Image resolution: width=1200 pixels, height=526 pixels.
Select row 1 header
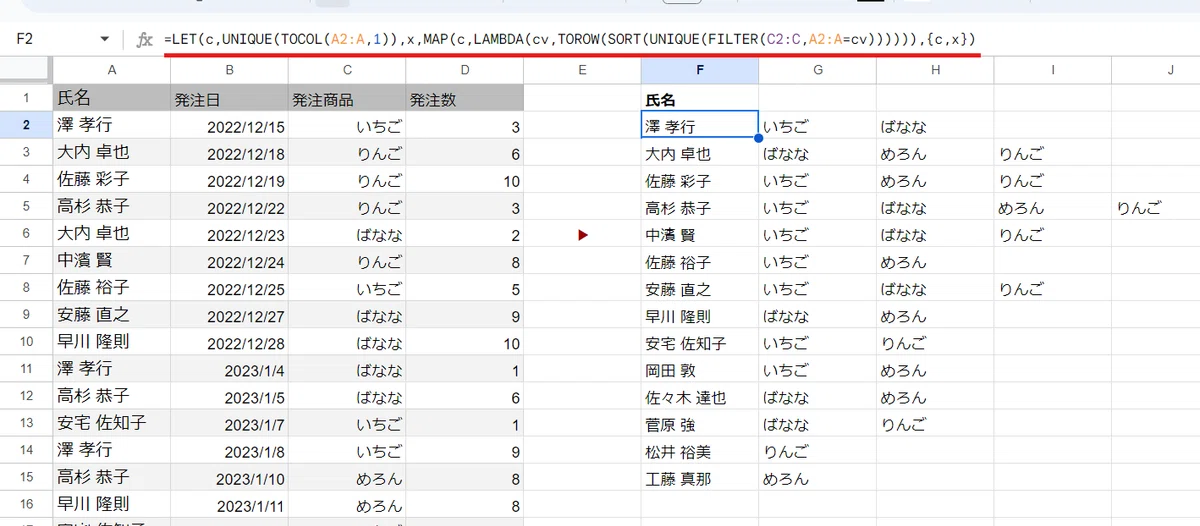[x=26, y=98]
